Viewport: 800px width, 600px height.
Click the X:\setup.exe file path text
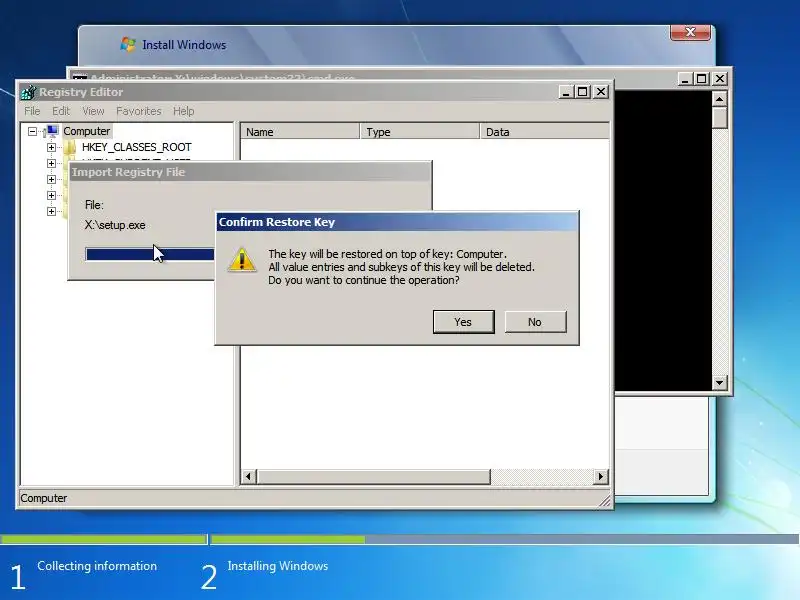click(x=115, y=225)
